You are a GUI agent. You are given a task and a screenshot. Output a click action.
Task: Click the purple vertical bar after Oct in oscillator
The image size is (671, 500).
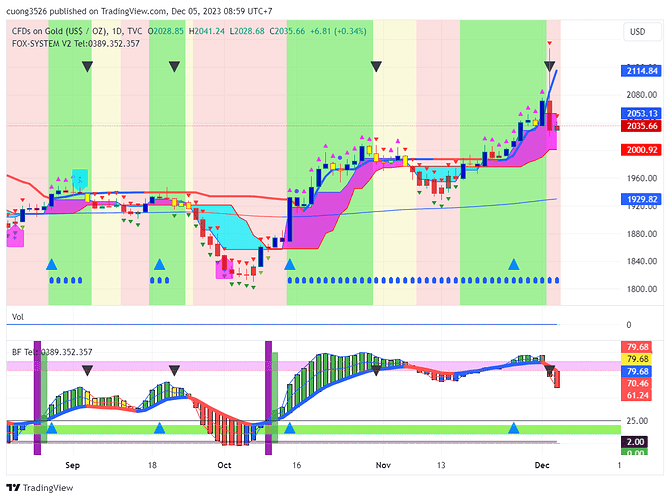point(268,398)
